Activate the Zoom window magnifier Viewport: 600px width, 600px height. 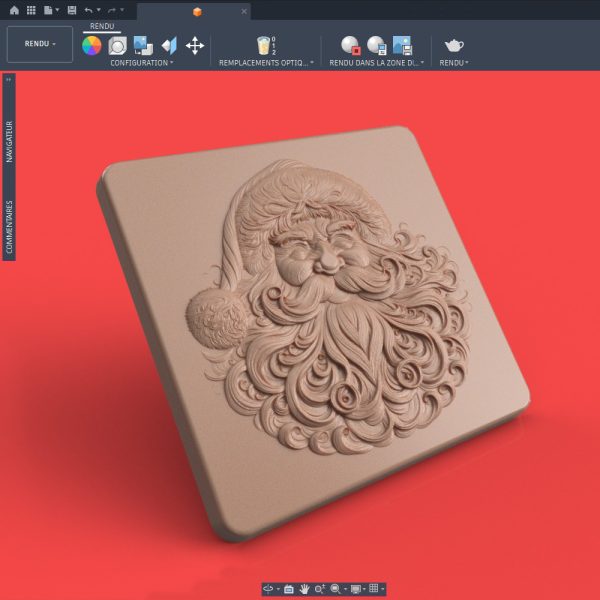click(336, 589)
